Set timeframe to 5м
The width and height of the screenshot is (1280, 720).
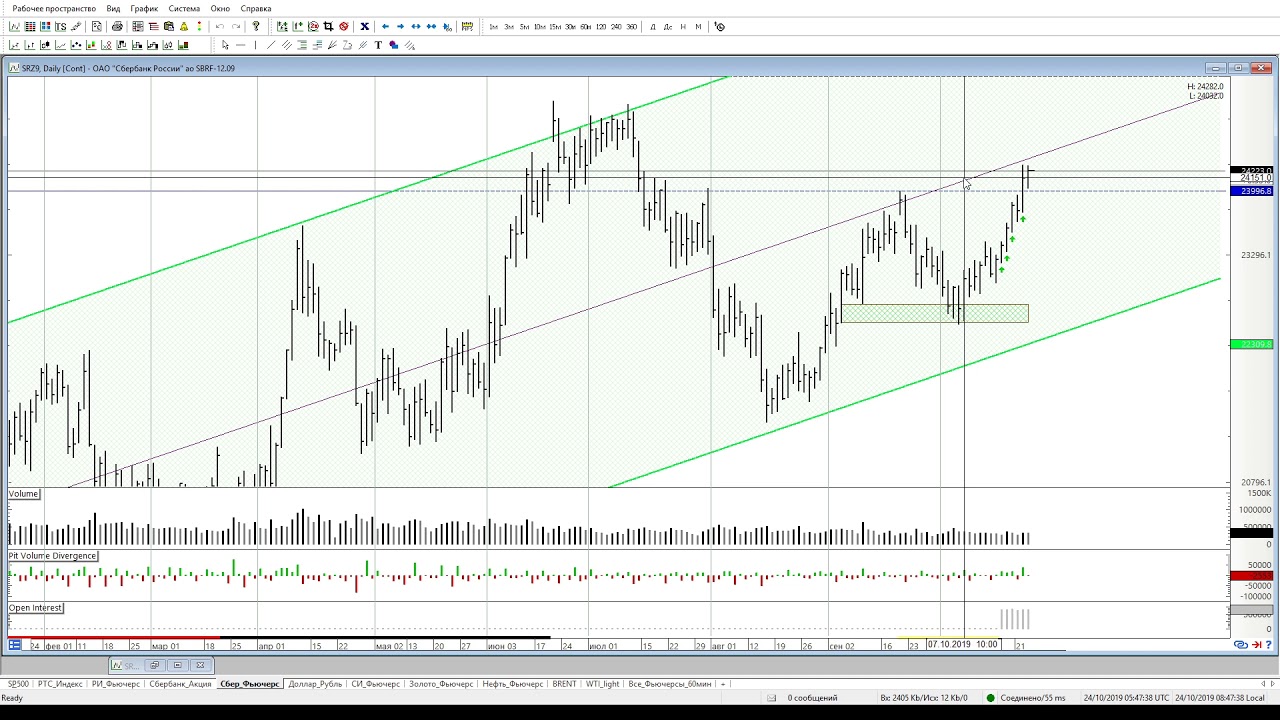click(525, 27)
